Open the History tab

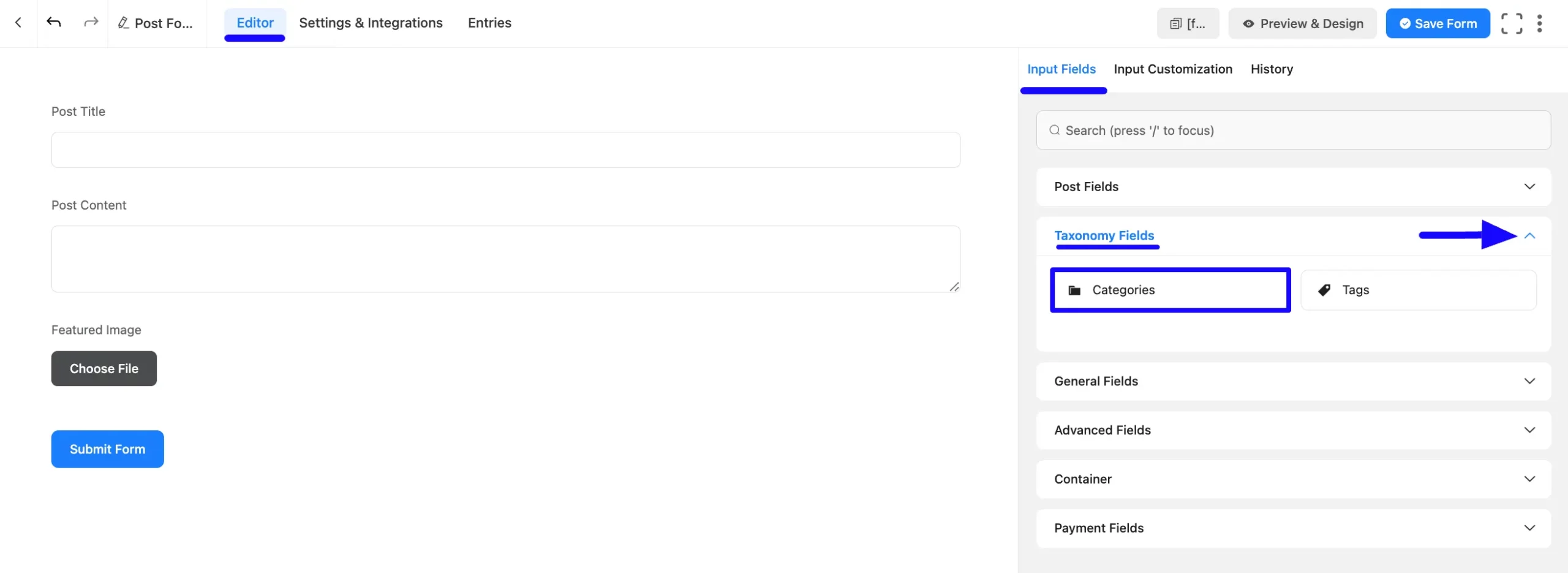(1271, 69)
